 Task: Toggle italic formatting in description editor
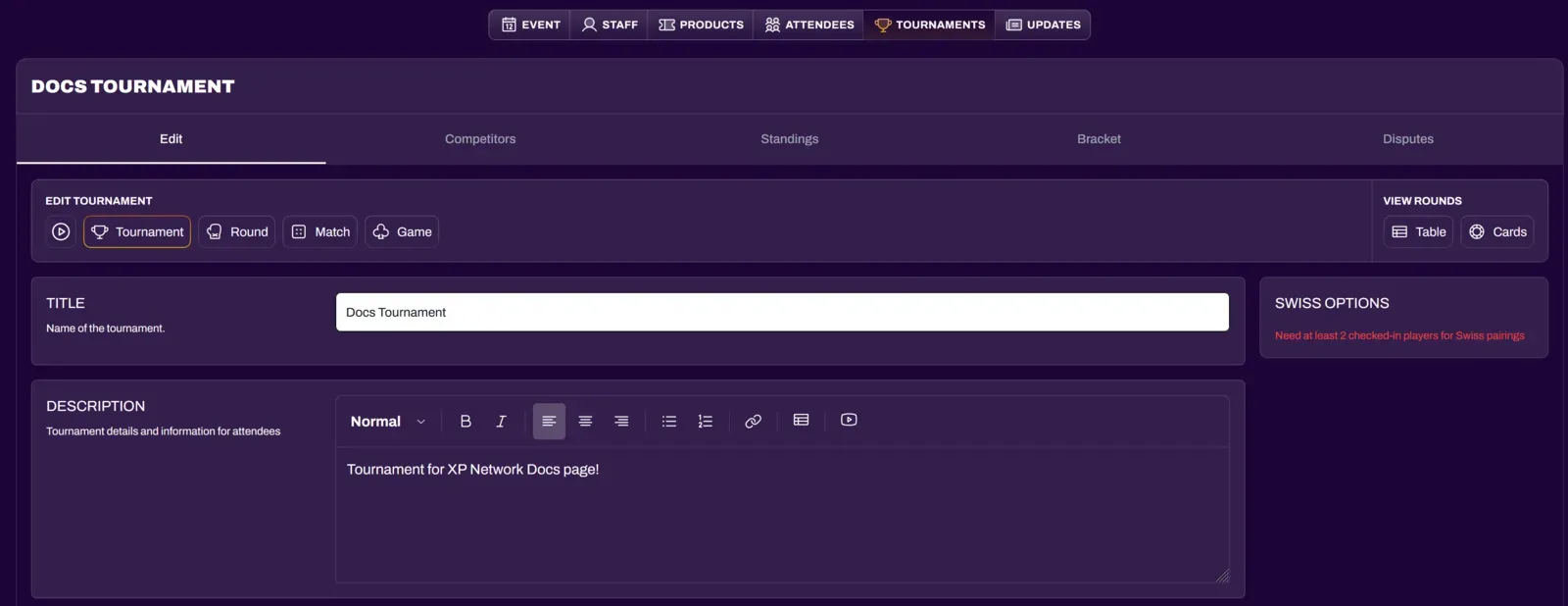[x=501, y=422]
